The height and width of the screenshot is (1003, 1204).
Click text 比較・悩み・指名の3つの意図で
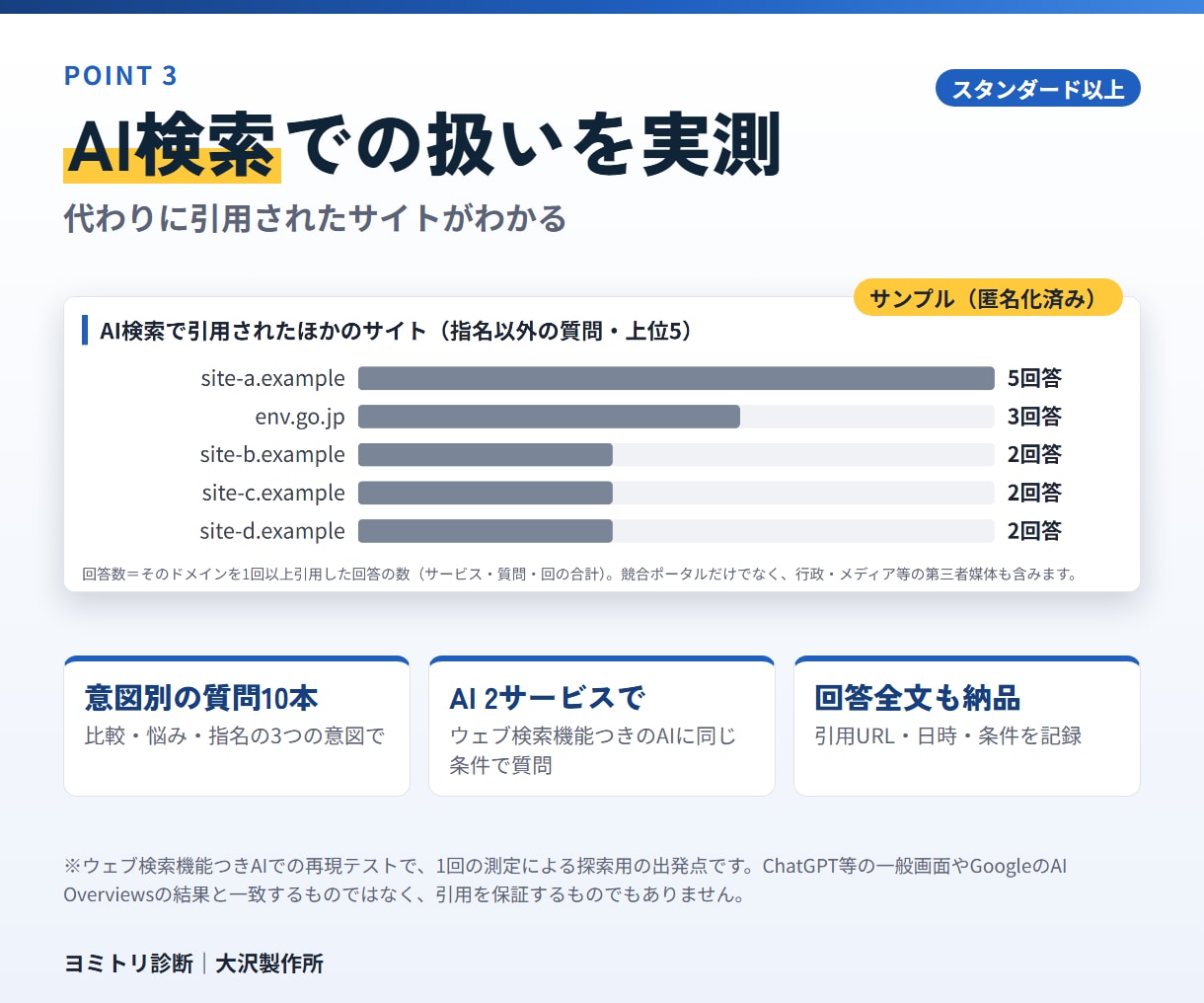pyautogui.click(x=235, y=736)
